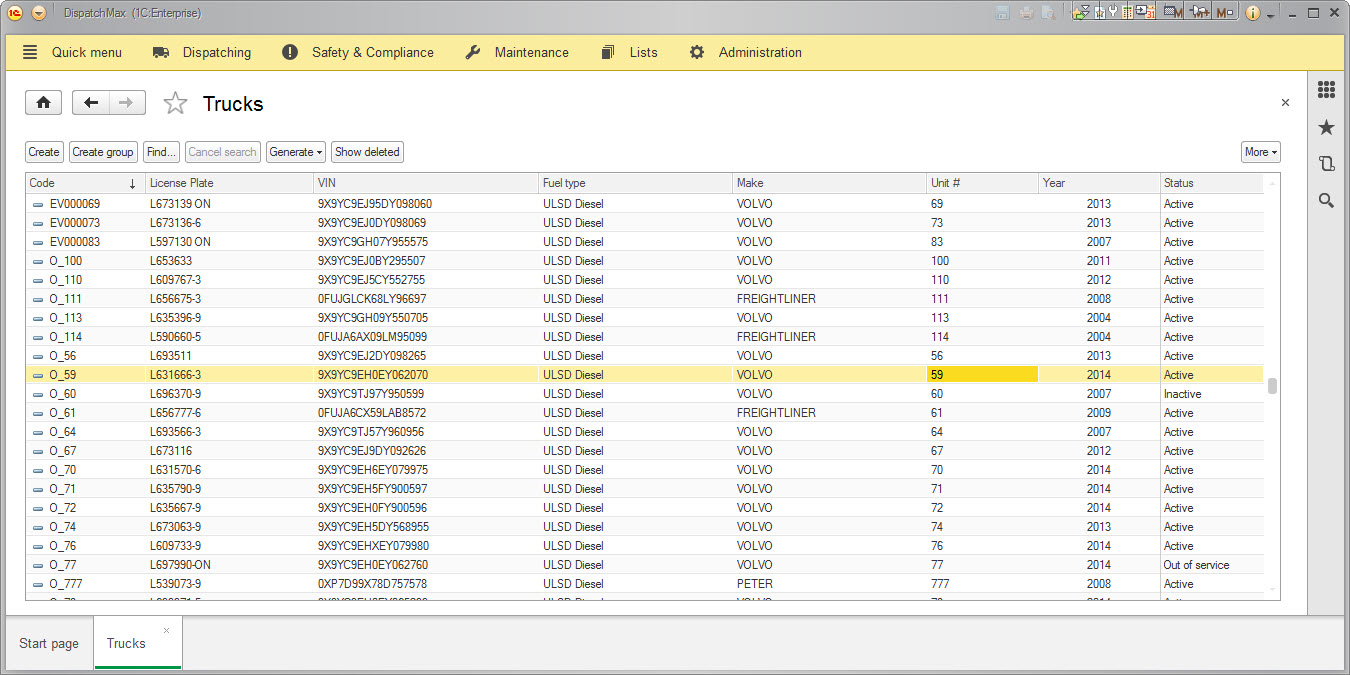This screenshot has width=1350, height=675.
Task: Open the Dispatching menu
Action: [202, 52]
